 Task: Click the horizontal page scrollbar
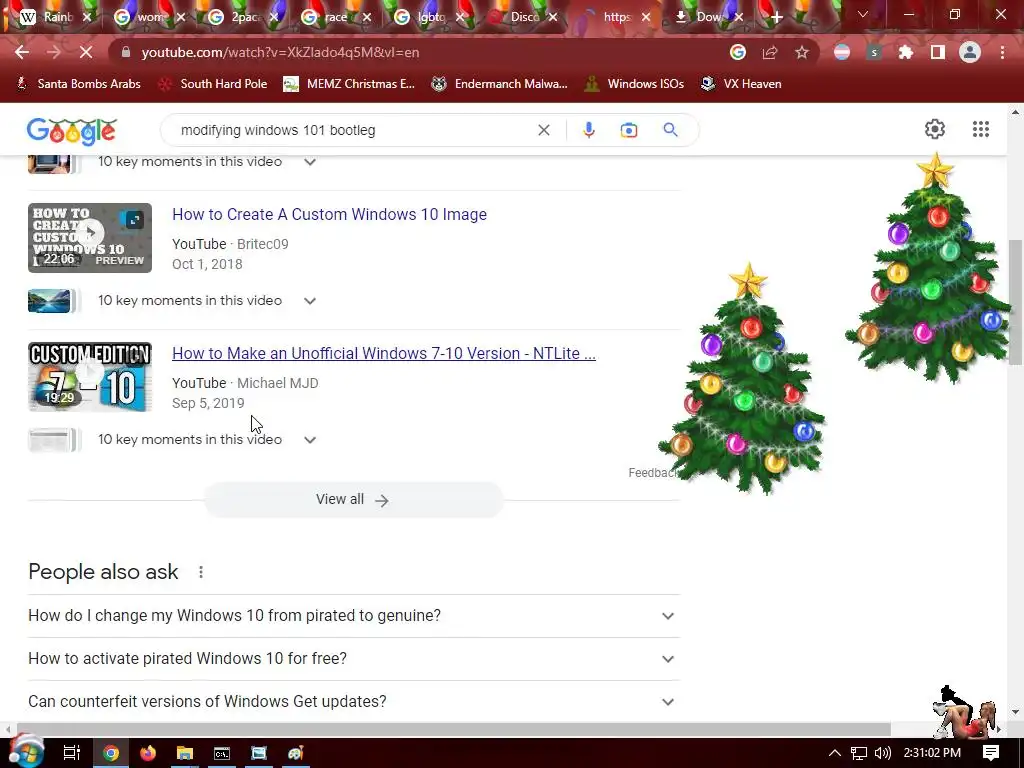click(x=454, y=729)
